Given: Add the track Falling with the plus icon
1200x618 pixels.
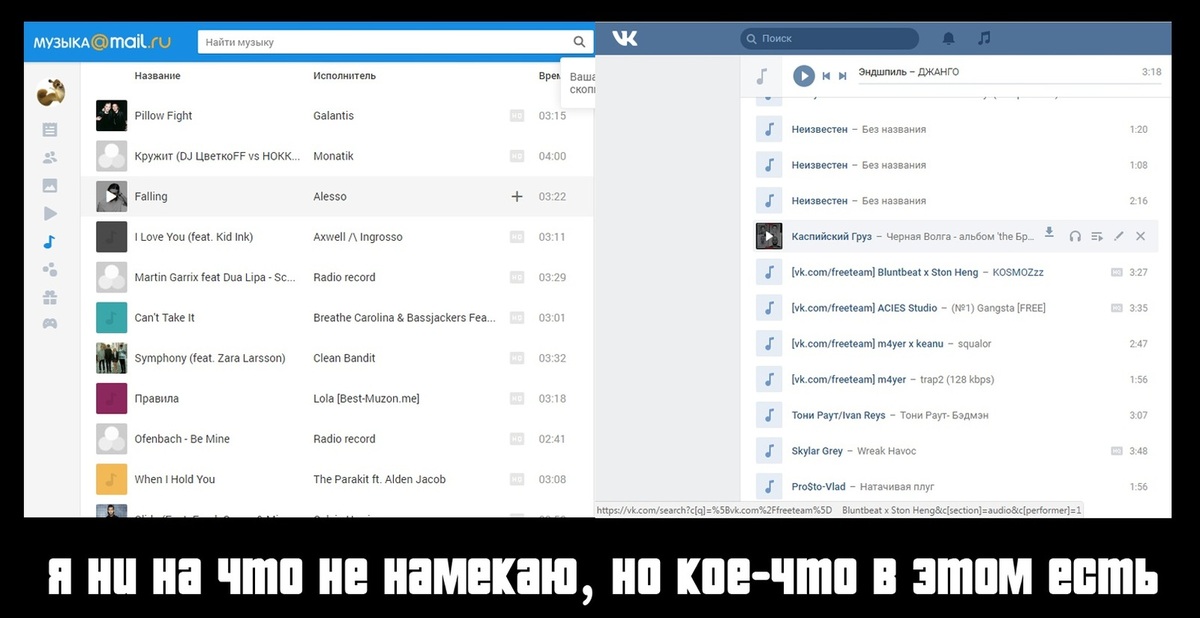Looking at the screenshot, I should 517,197.
